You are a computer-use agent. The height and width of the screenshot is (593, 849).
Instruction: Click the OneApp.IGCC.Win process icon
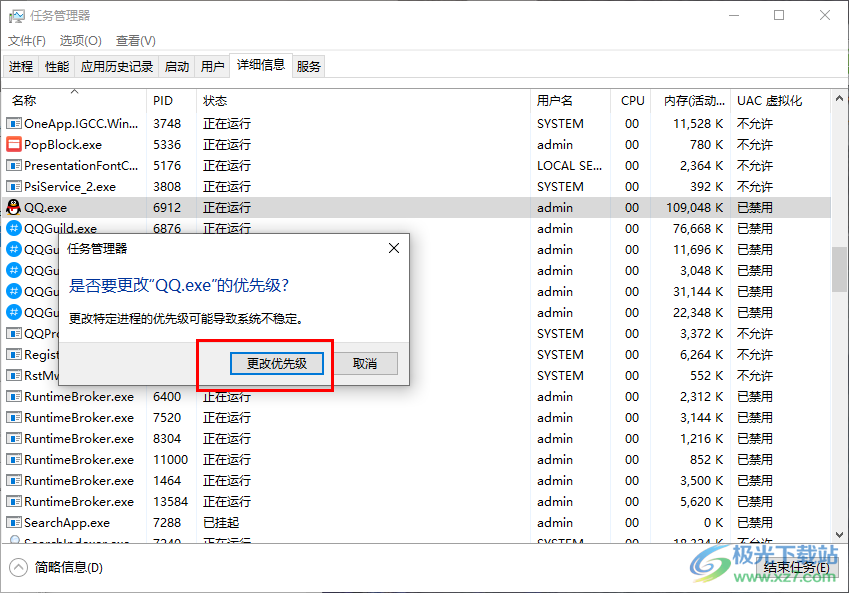14,123
